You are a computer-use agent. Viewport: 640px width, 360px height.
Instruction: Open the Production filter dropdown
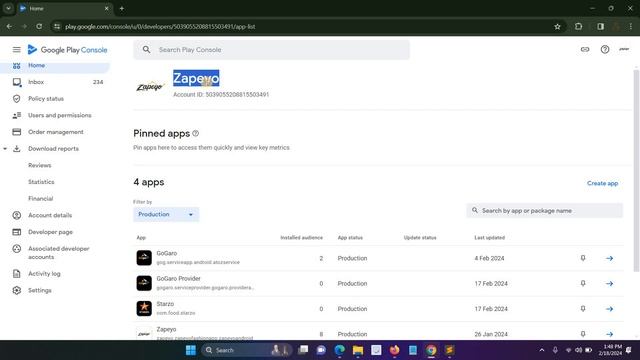click(166, 214)
